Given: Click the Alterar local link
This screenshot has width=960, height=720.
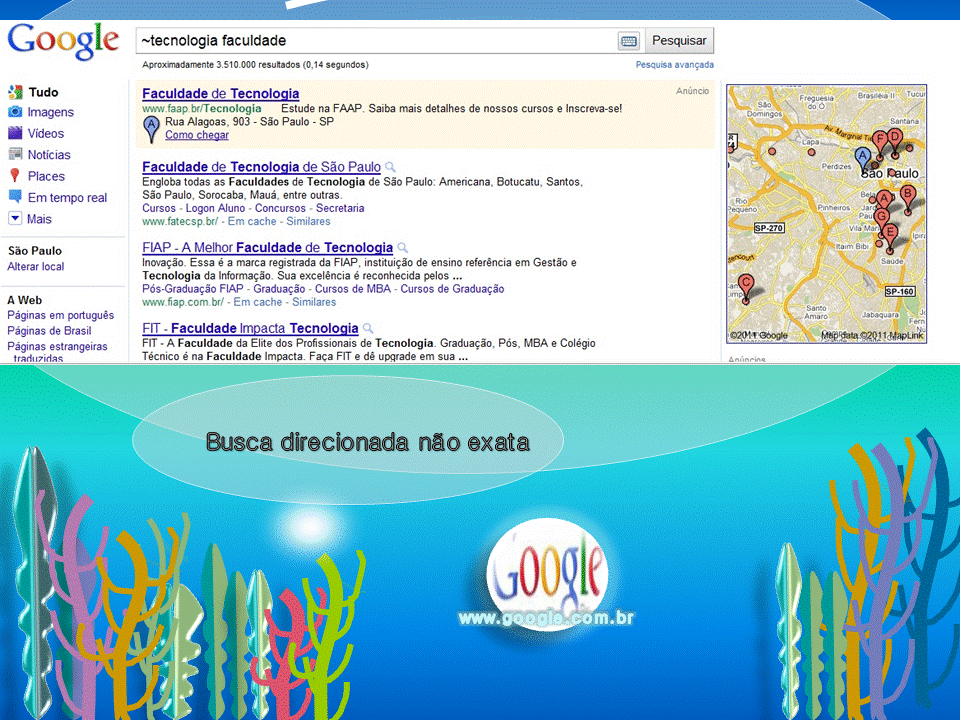Looking at the screenshot, I should click(x=36, y=266).
